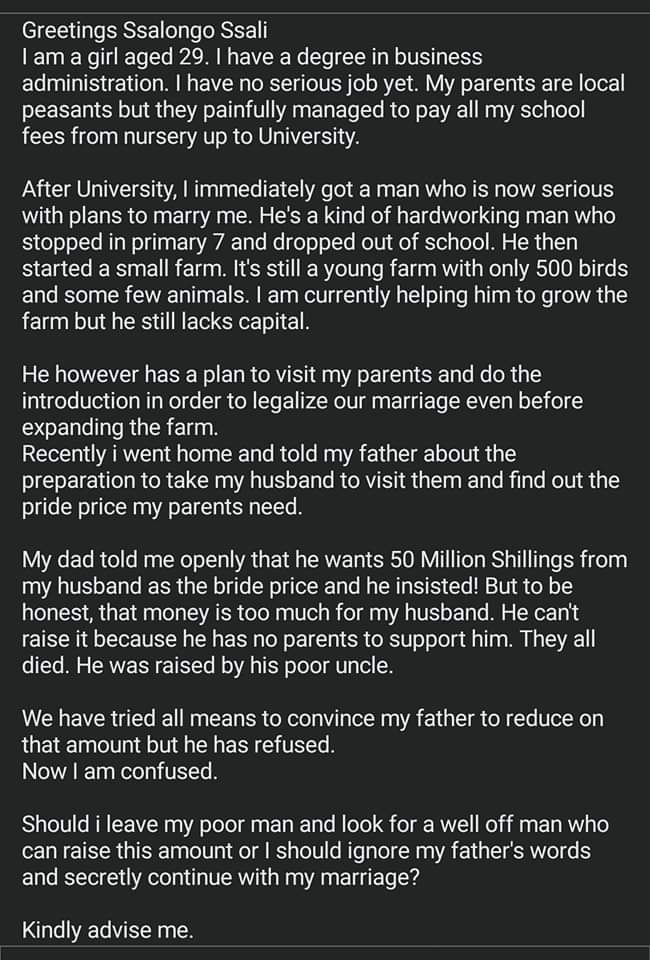
Task: Click the line "fees from nursery up to University"
Action: point(189,137)
